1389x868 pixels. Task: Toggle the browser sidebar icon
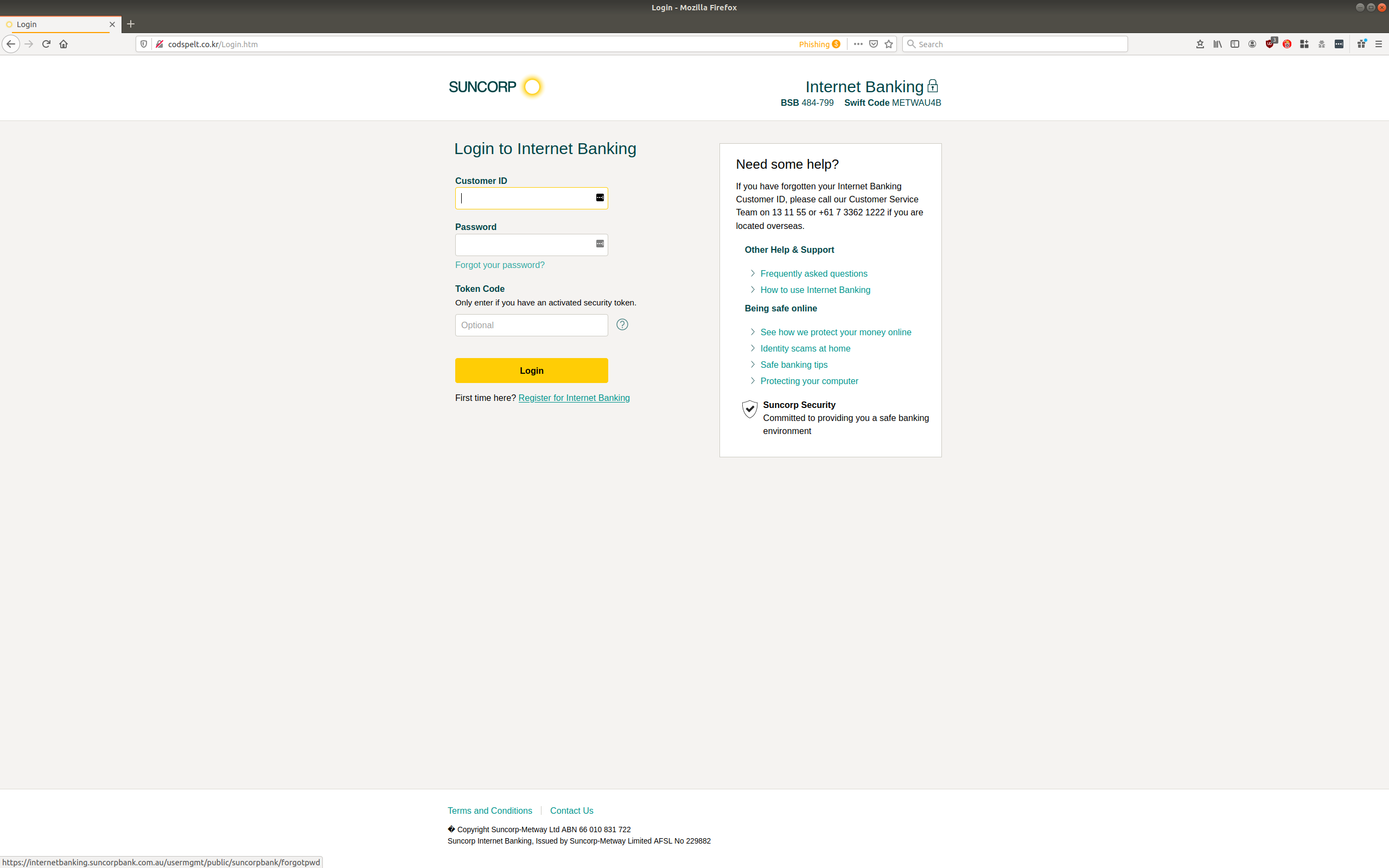pos(1234,43)
